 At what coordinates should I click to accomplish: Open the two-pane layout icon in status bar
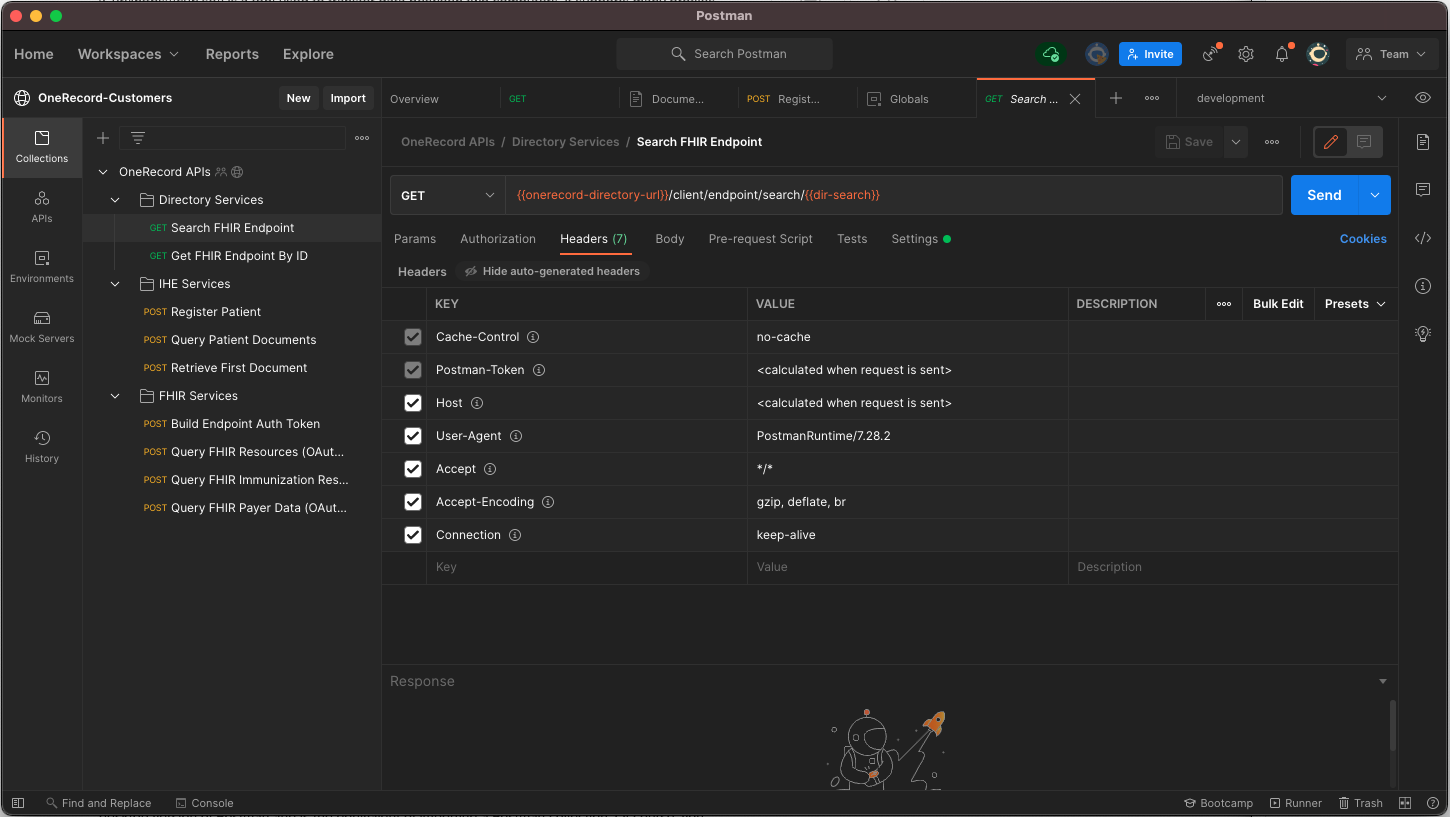[1405, 803]
